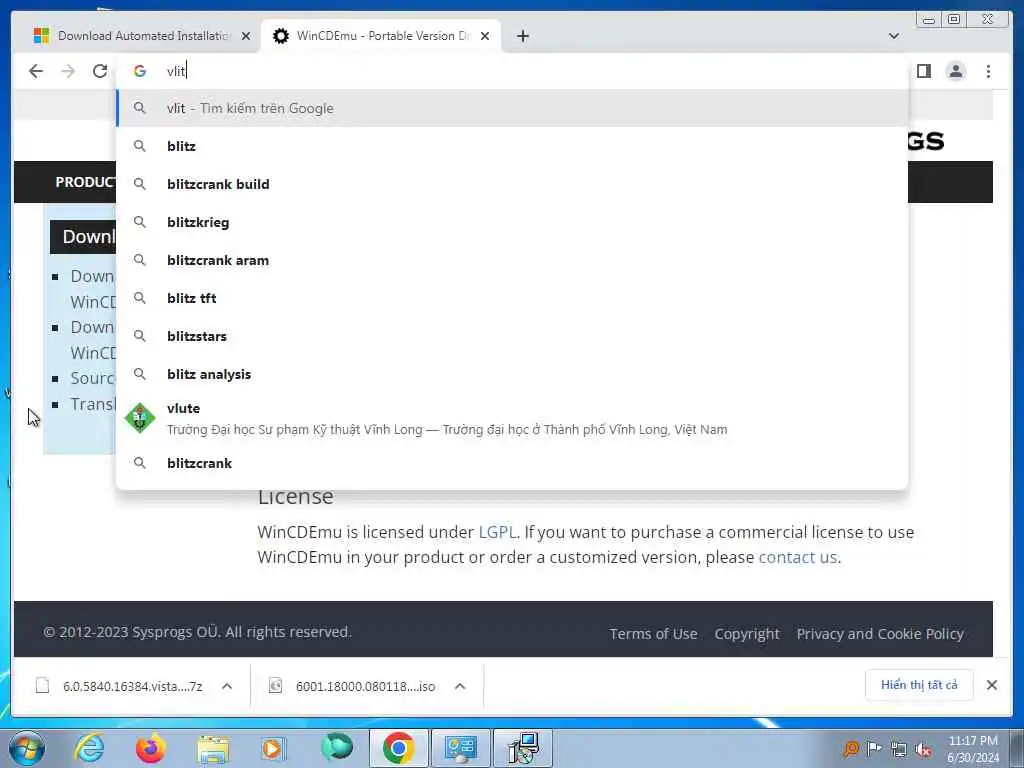1024x768 pixels.
Task: Open Windows Explorer from the taskbar
Action: pyautogui.click(x=213, y=748)
